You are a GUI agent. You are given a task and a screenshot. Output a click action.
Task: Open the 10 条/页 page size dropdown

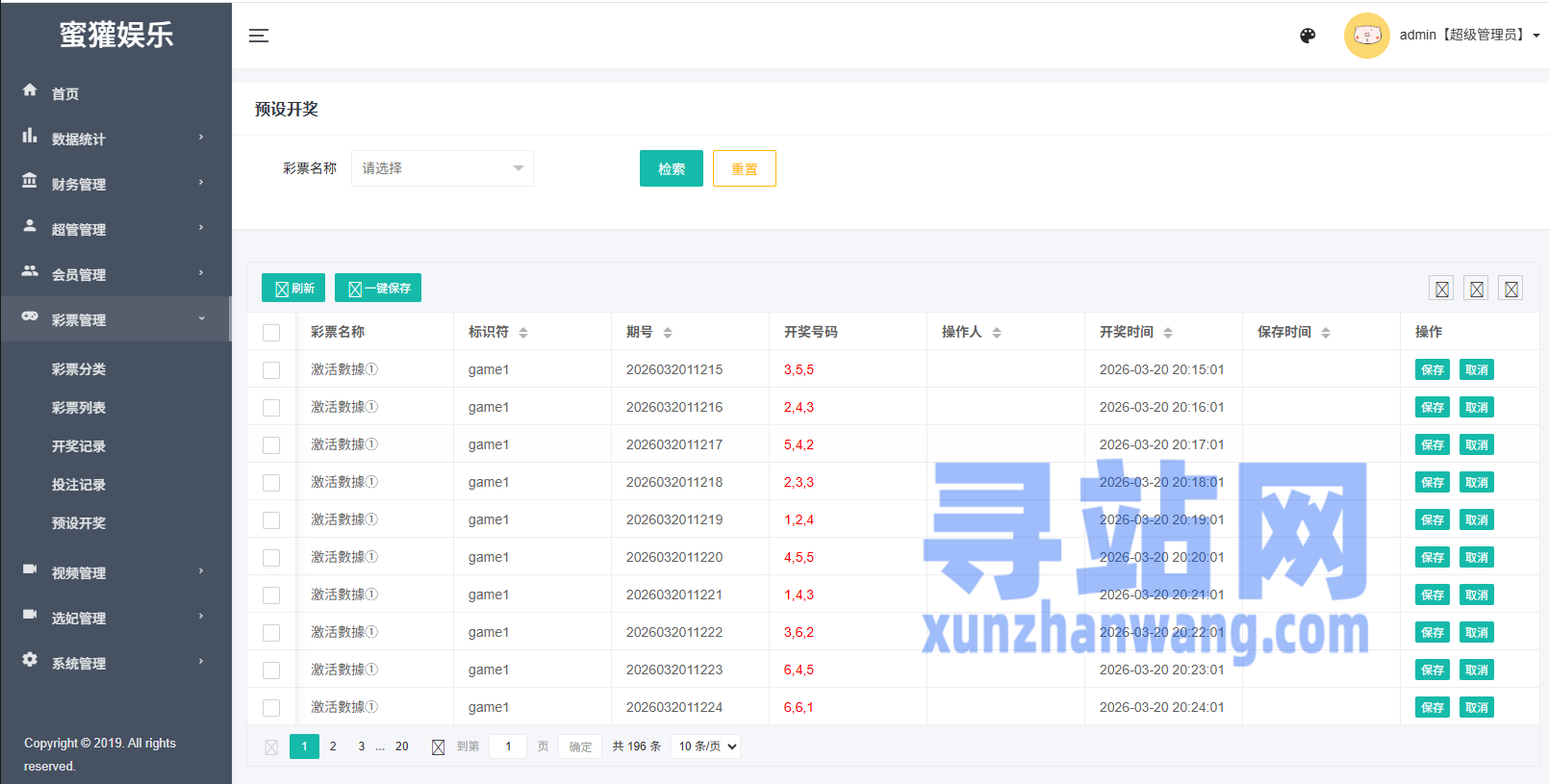(706, 746)
